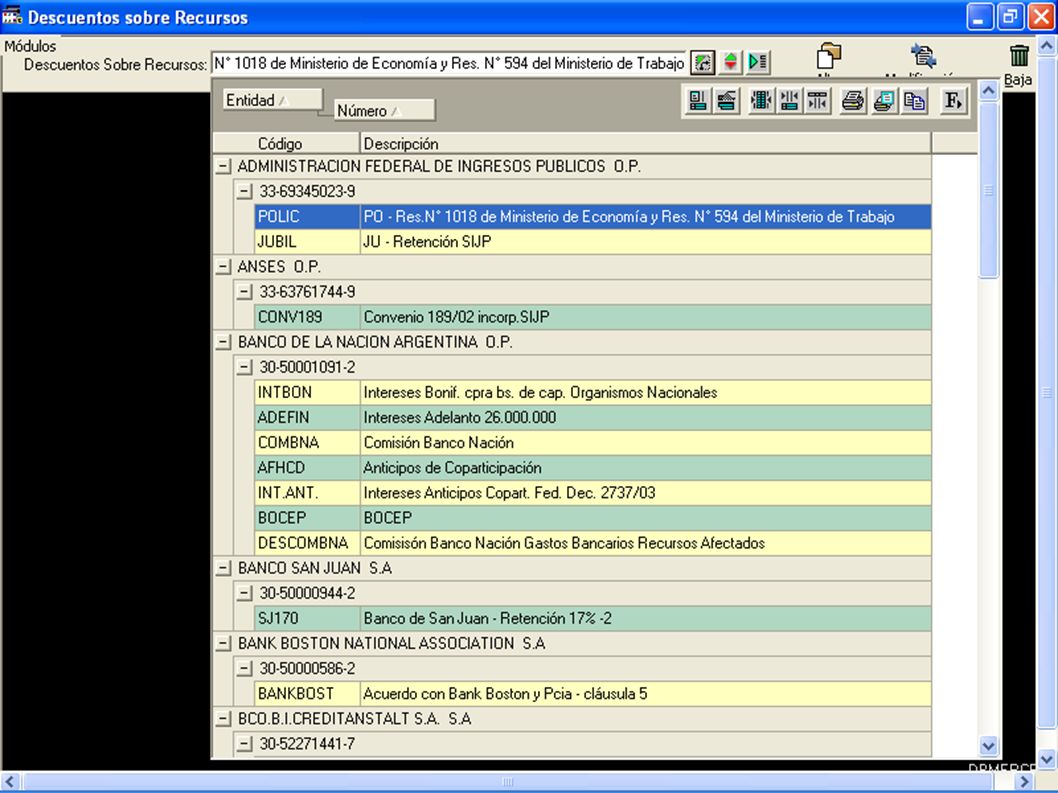Click the copy documents icon in grid toolbar
The image size is (1058, 793).
(914, 101)
